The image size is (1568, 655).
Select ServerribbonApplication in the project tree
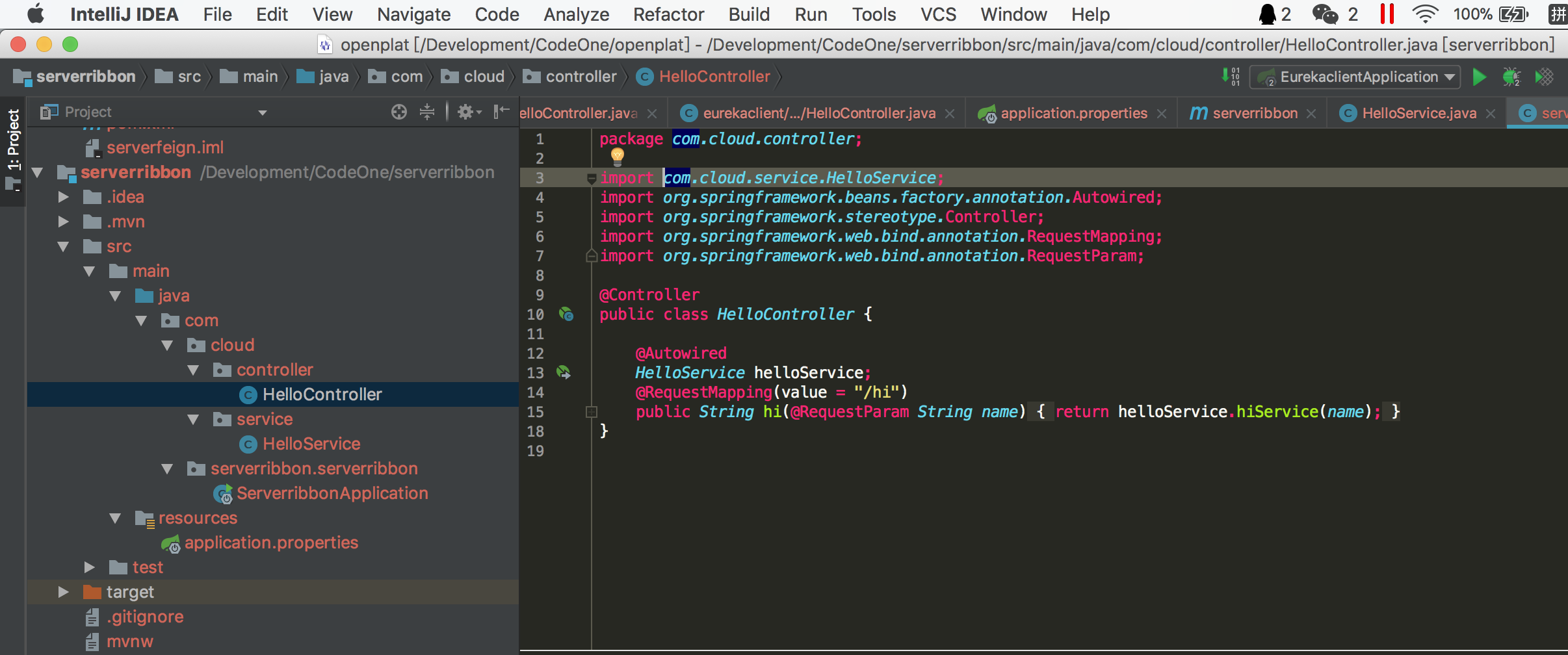coord(332,493)
